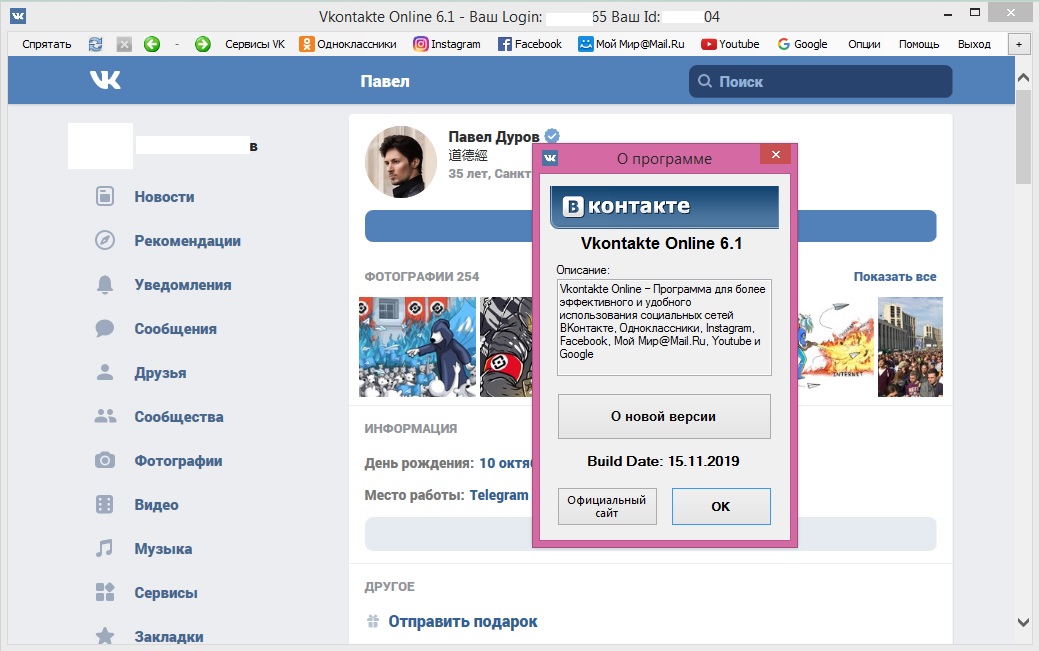Image resolution: width=1040 pixels, height=651 pixels.
Task: Click the vertical scrollbar down arrow
Action: click(x=1023, y=622)
